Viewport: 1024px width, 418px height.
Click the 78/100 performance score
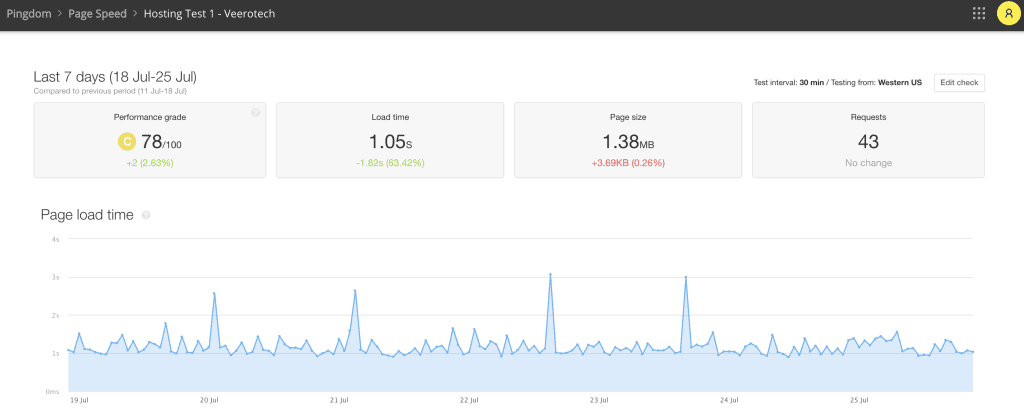tap(161, 141)
